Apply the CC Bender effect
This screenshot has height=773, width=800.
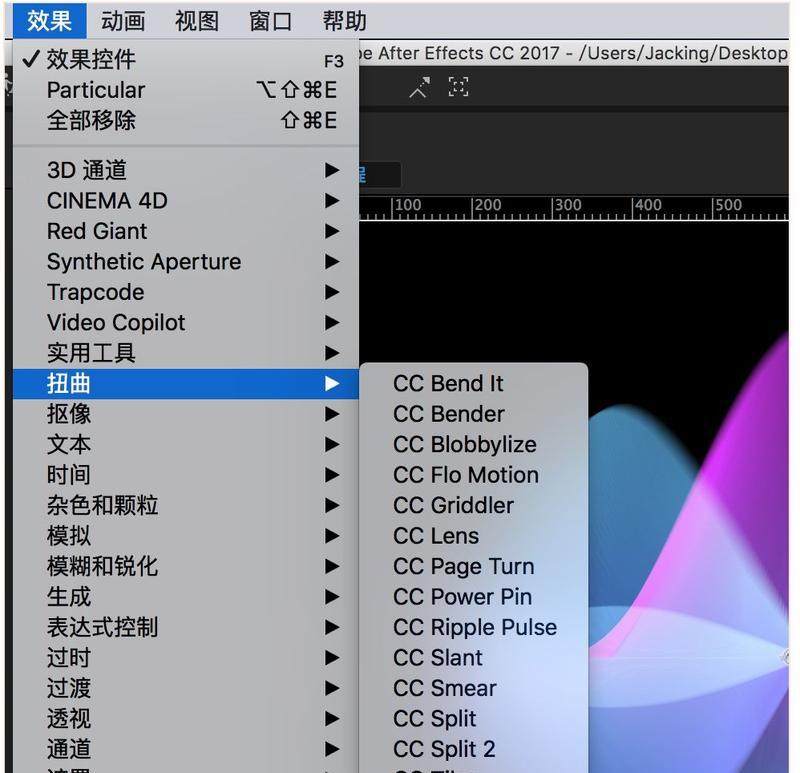tap(474, 414)
